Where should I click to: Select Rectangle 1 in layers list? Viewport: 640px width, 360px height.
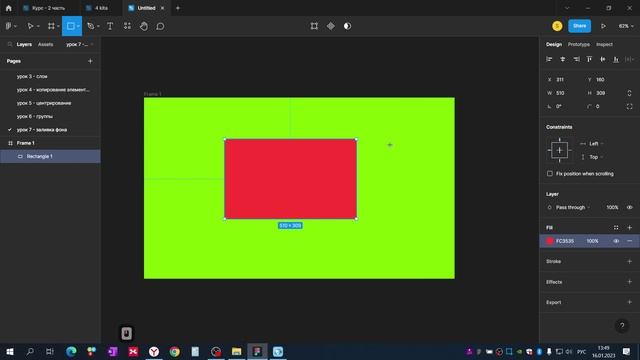point(50,156)
